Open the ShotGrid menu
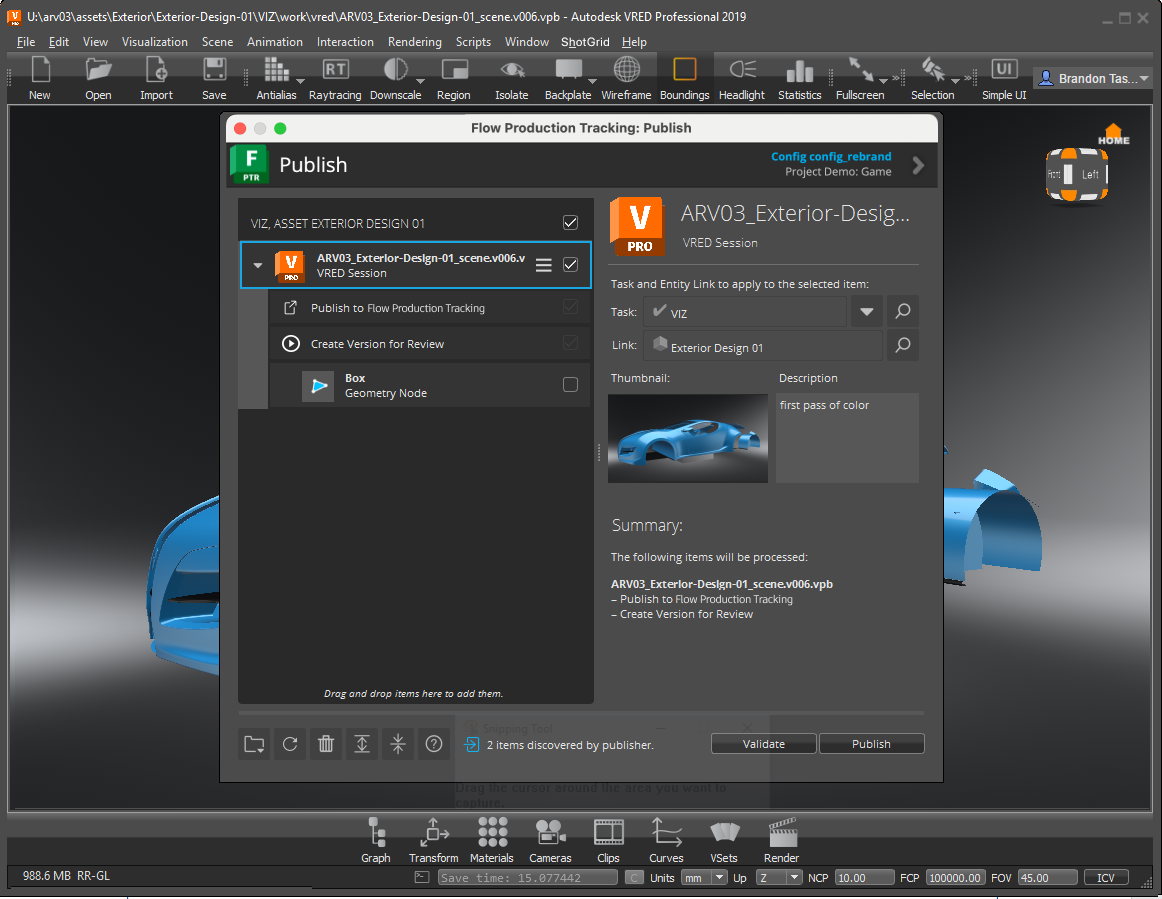The image size is (1162, 899). click(585, 42)
